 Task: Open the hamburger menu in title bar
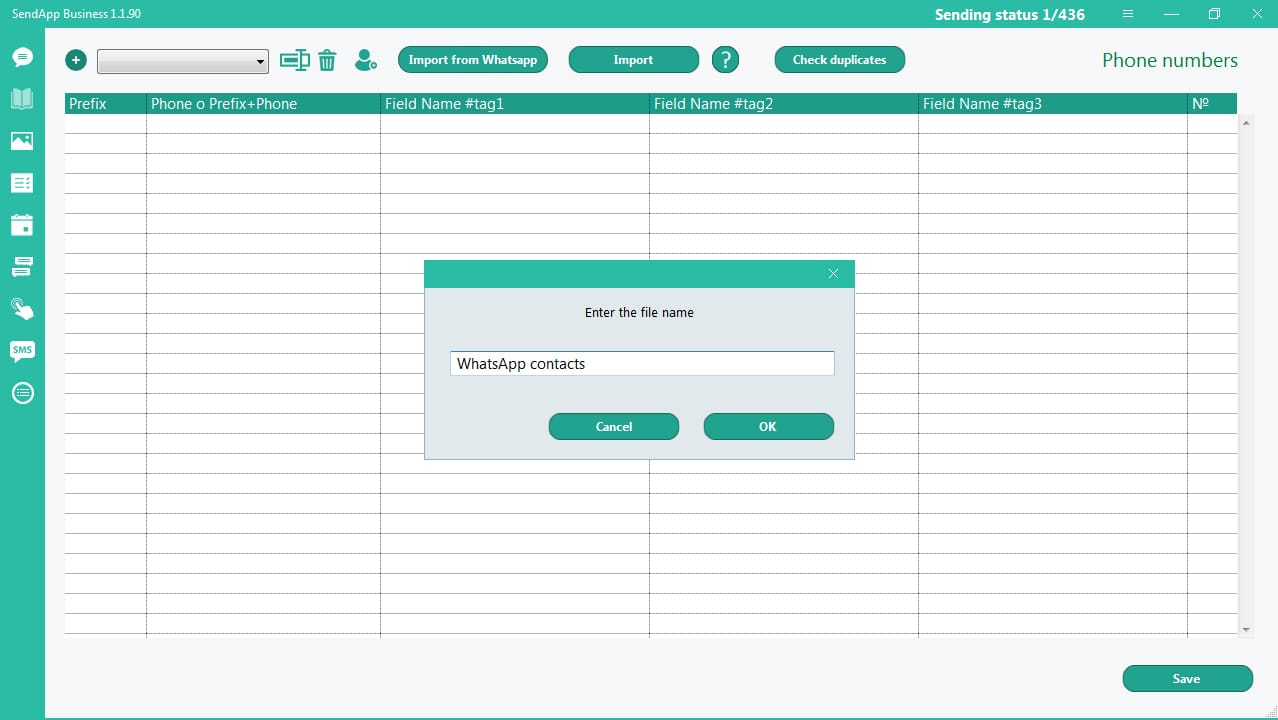pyautogui.click(x=1128, y=14)
